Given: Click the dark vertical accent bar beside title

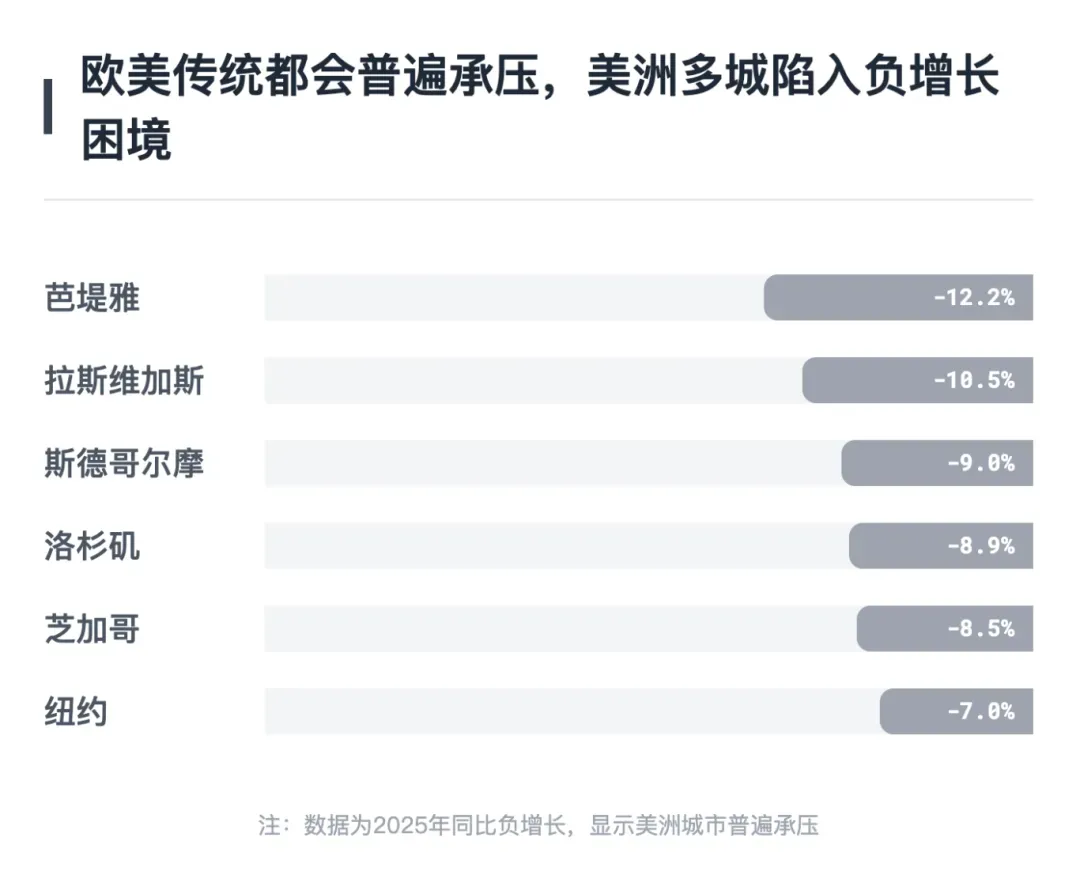Looking at the screenshot, I should click(48, 107).
